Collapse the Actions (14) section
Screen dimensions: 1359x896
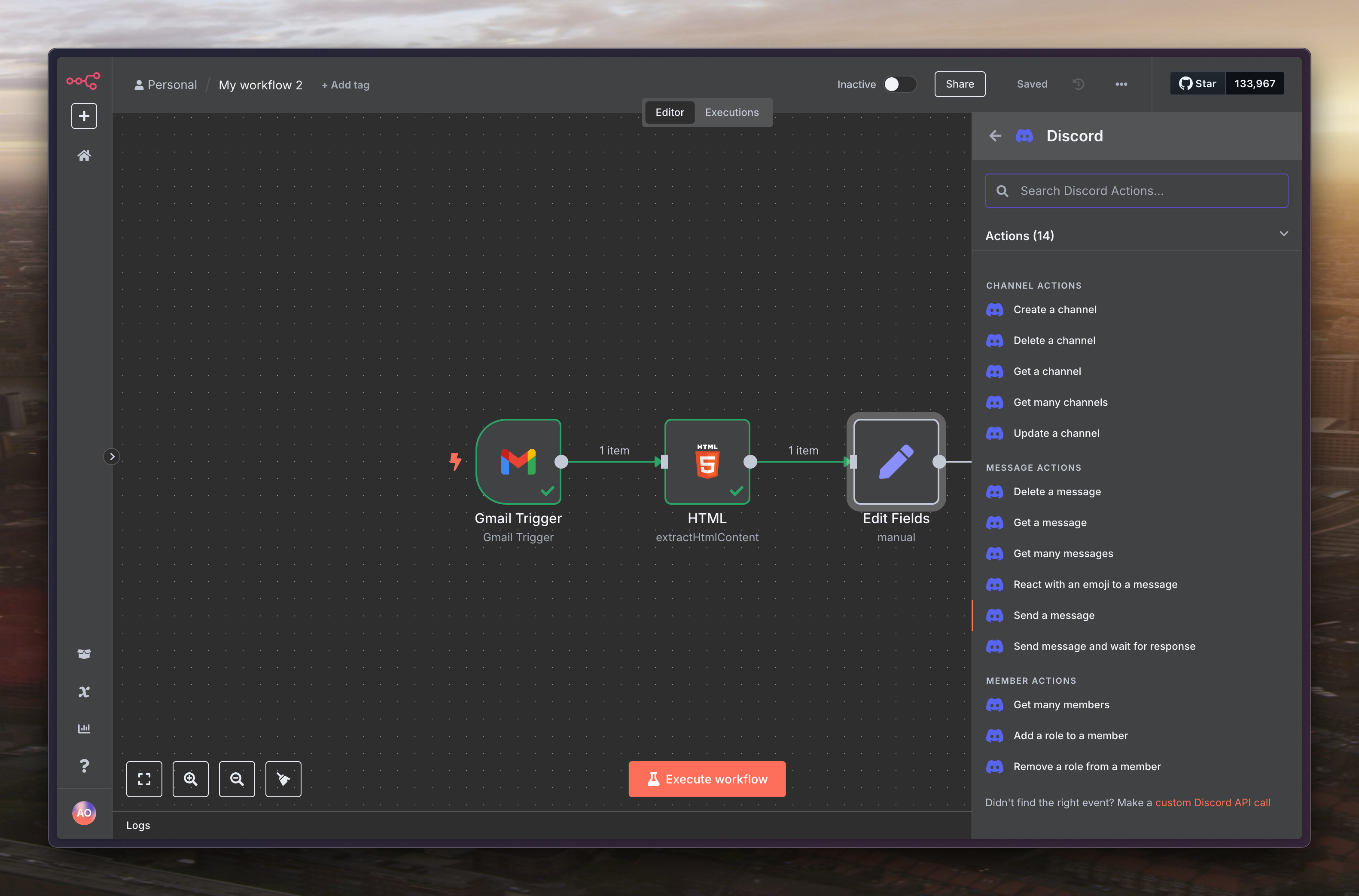pyautogui.click(x=1283, y=234)
